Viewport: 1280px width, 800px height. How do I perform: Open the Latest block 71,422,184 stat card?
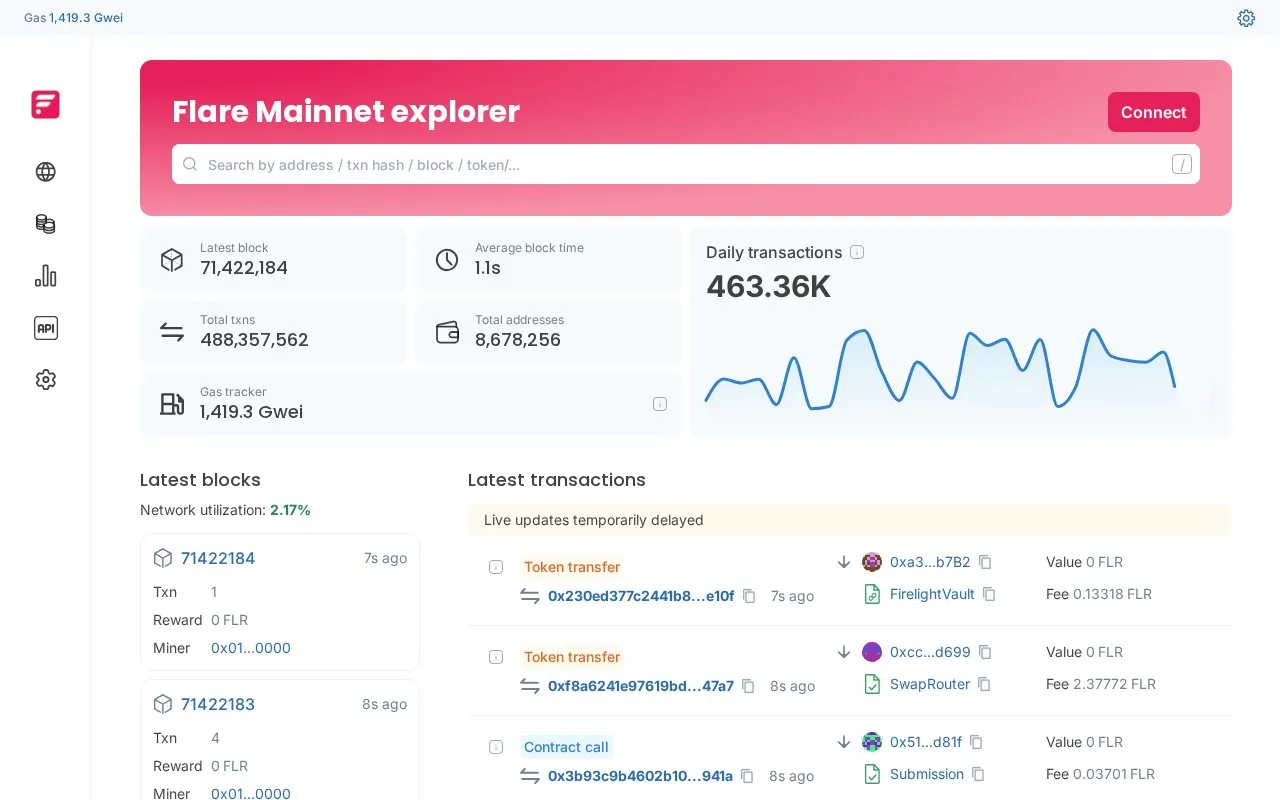[273, 260]
